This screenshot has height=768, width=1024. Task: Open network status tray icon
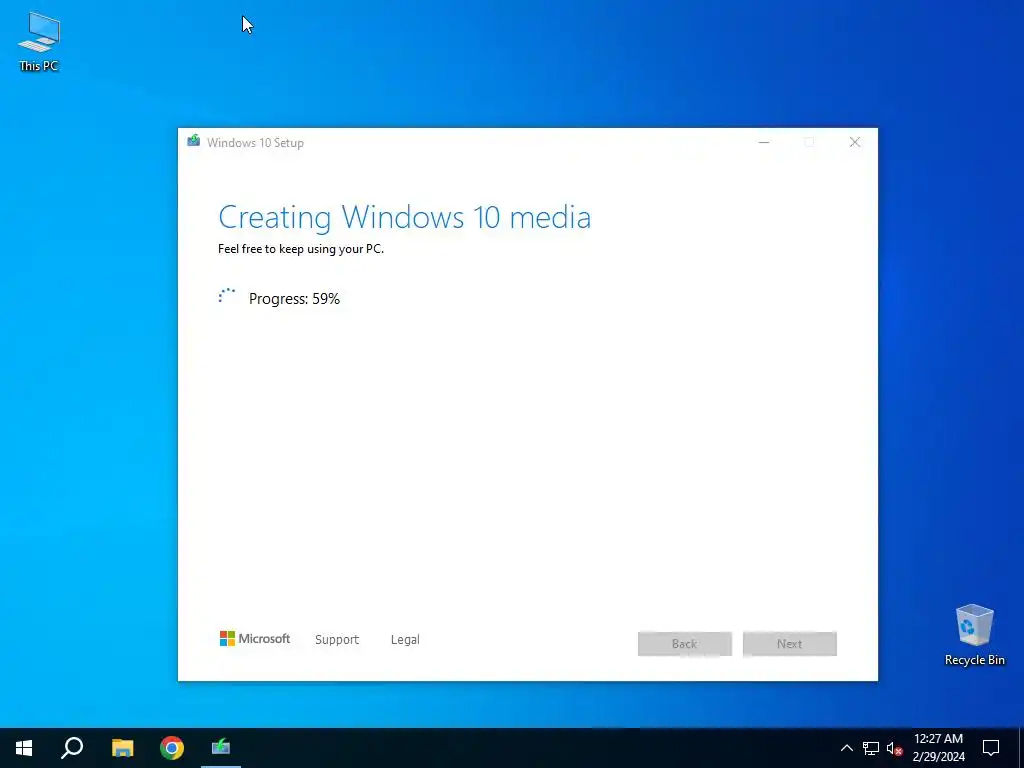[x=871, y=748]
